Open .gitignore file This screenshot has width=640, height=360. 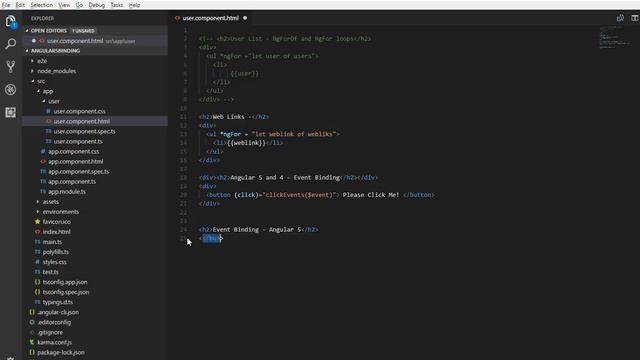50,332
